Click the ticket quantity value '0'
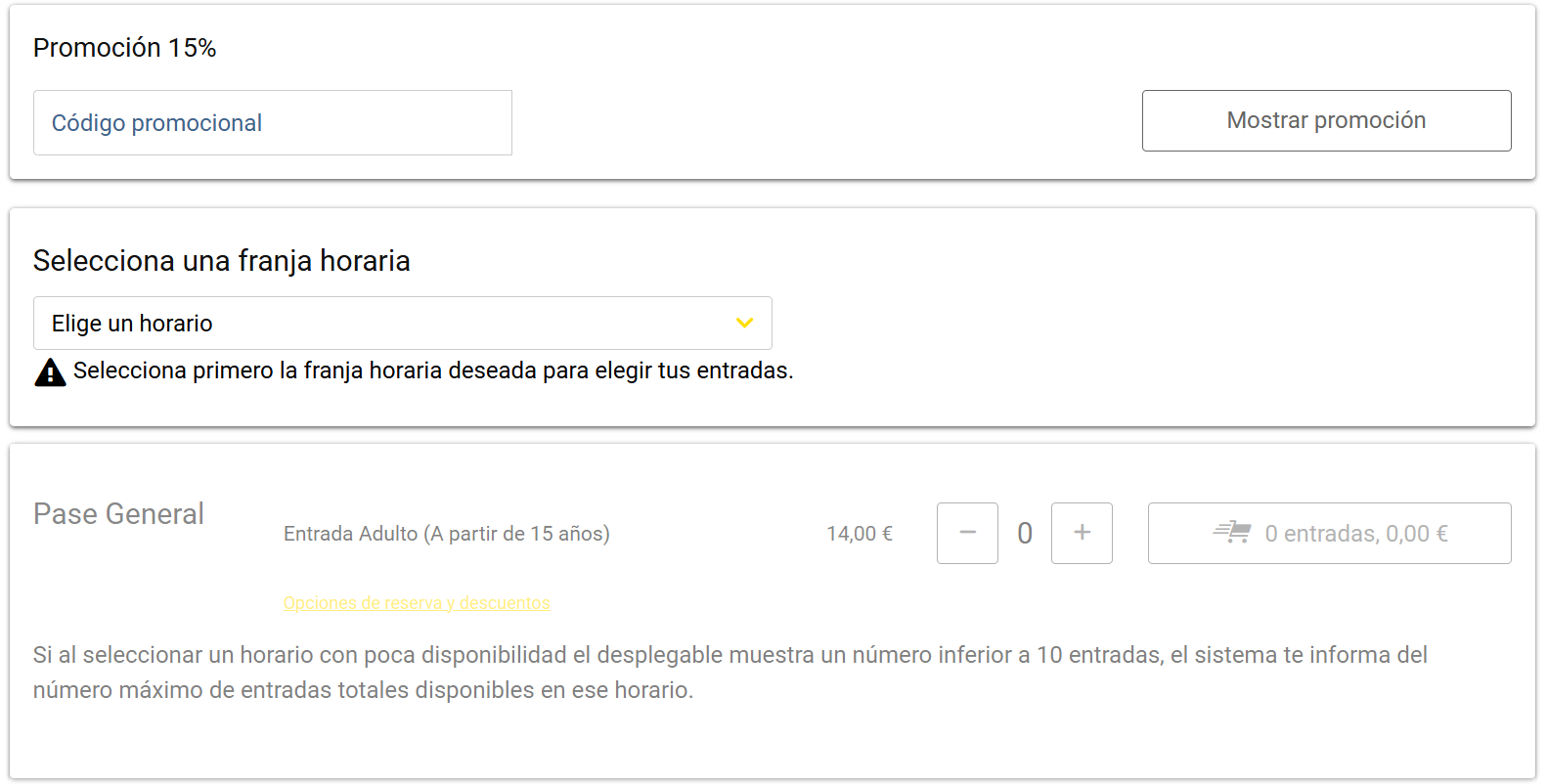Image resolution: width=1547 pixels, height=784 pixels. 1025,534
